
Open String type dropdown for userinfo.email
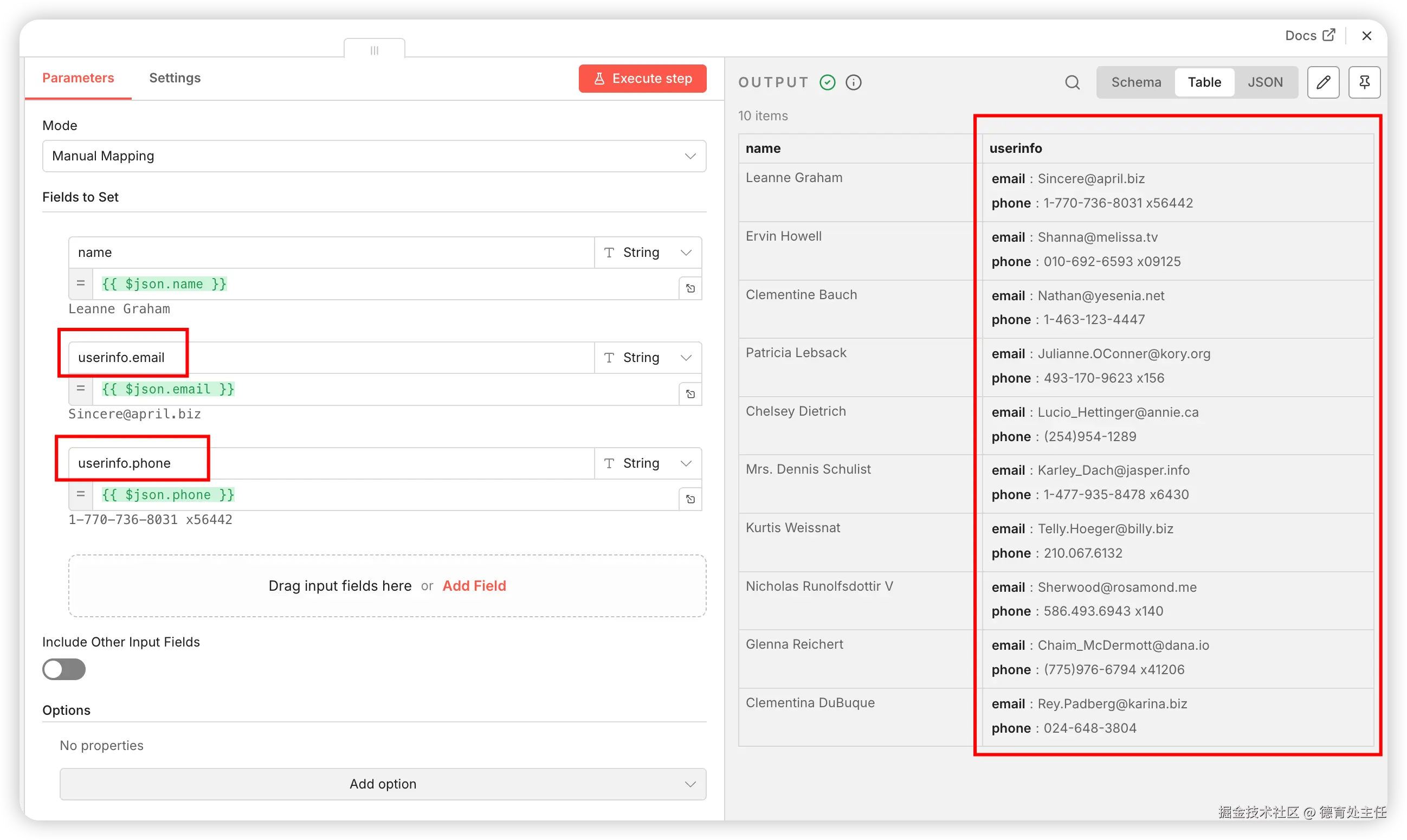pos(648,358)
